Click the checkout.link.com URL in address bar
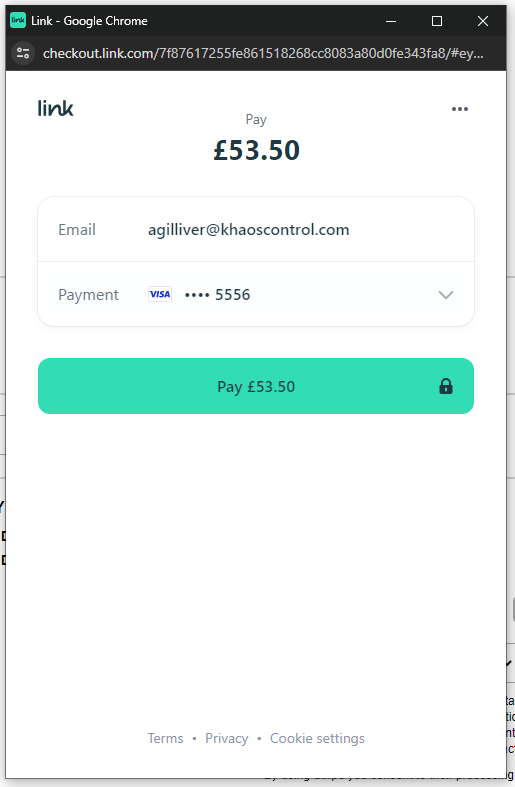The width and height of the screenshot is (515, 787). [263, 53]
